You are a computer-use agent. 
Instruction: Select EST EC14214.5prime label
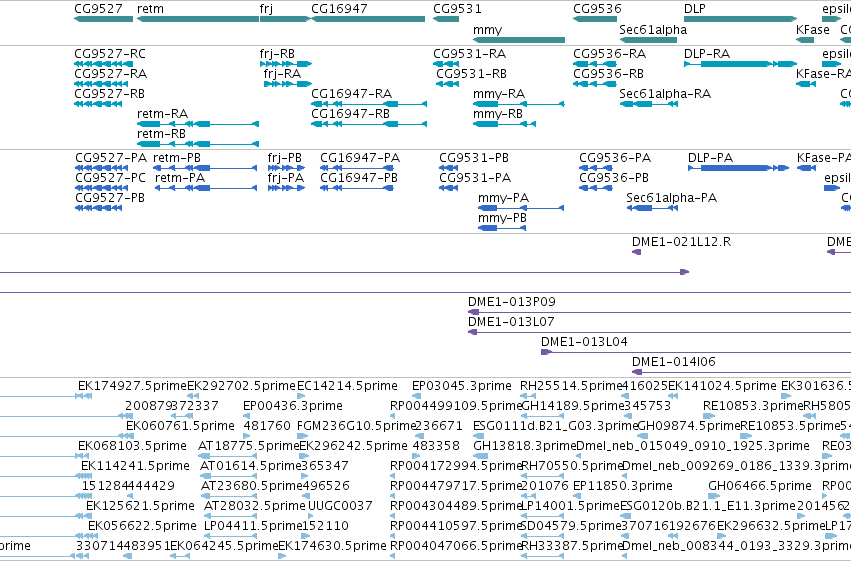tap(347, 386)
